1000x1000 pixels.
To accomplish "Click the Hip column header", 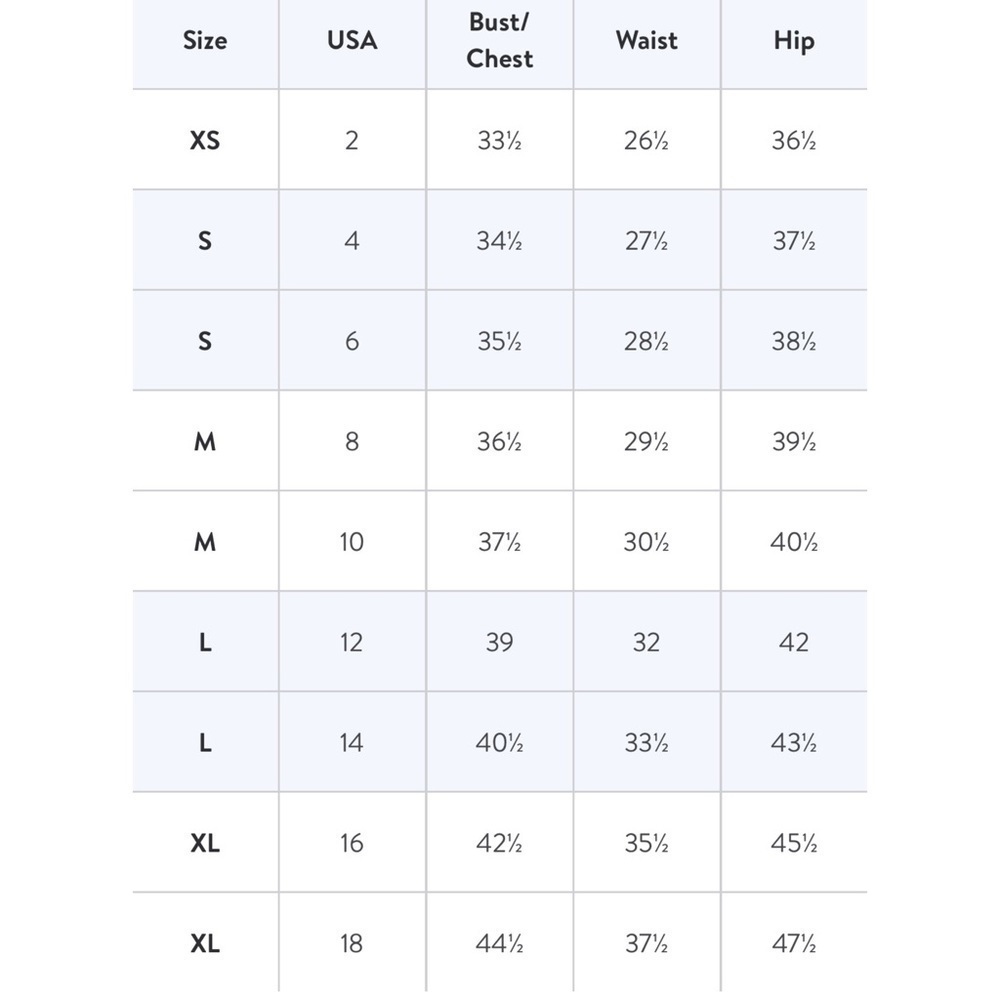I will coord(794,41).
